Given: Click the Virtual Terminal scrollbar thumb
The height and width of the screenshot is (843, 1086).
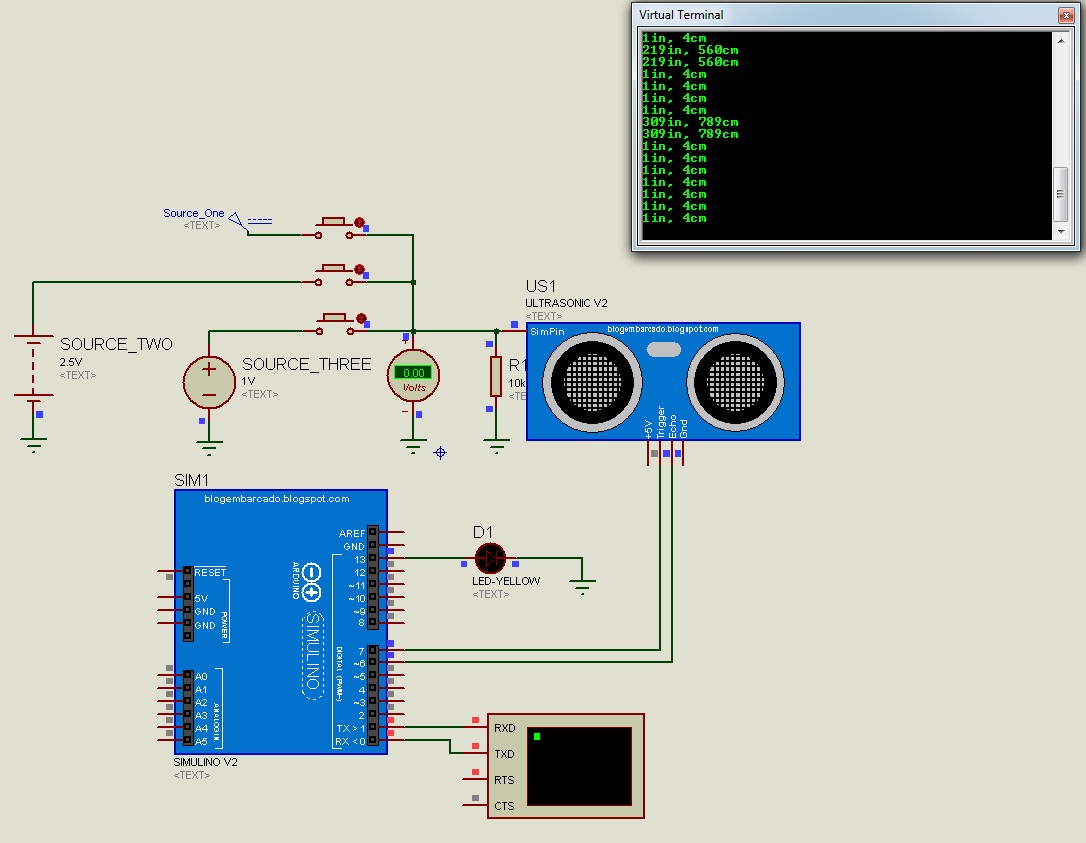Looking at the screenshot, I should 1059,195.
